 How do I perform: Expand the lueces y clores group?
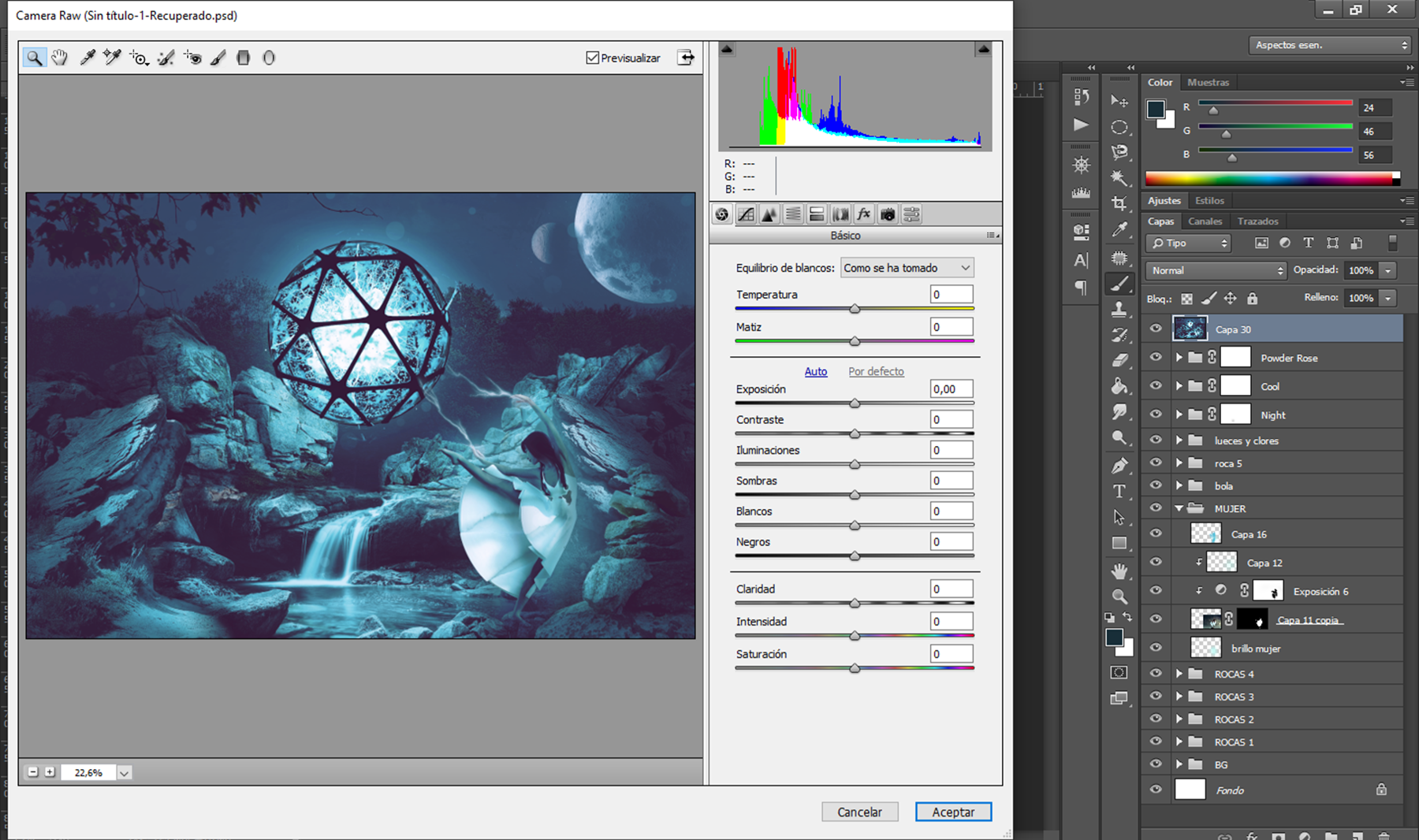1179,440
